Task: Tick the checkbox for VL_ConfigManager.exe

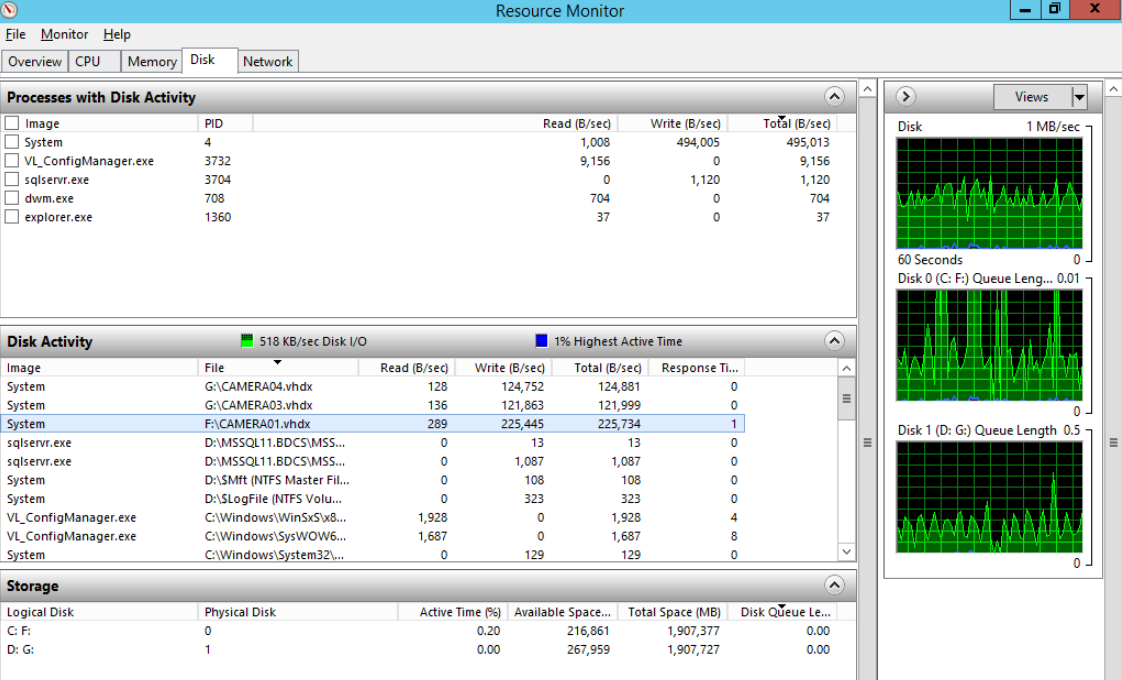Action: tap(12, 161)
